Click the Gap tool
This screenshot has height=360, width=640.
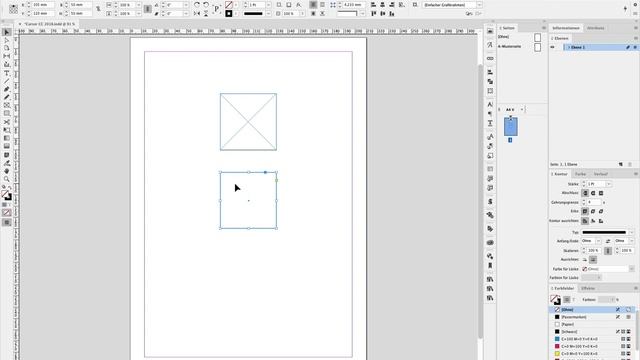[x=7, y=56]
